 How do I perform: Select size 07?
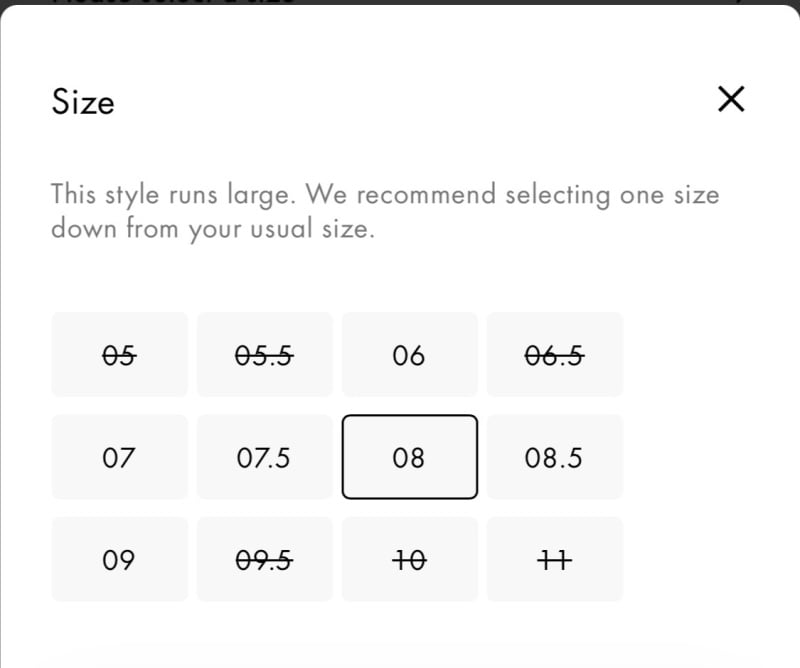click(119, 457)
